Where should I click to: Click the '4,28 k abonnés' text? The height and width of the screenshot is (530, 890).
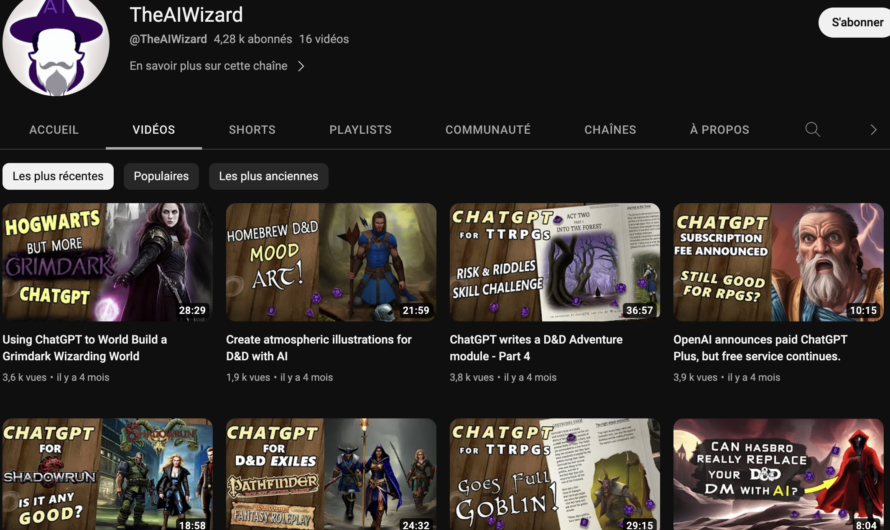[253, 39]
